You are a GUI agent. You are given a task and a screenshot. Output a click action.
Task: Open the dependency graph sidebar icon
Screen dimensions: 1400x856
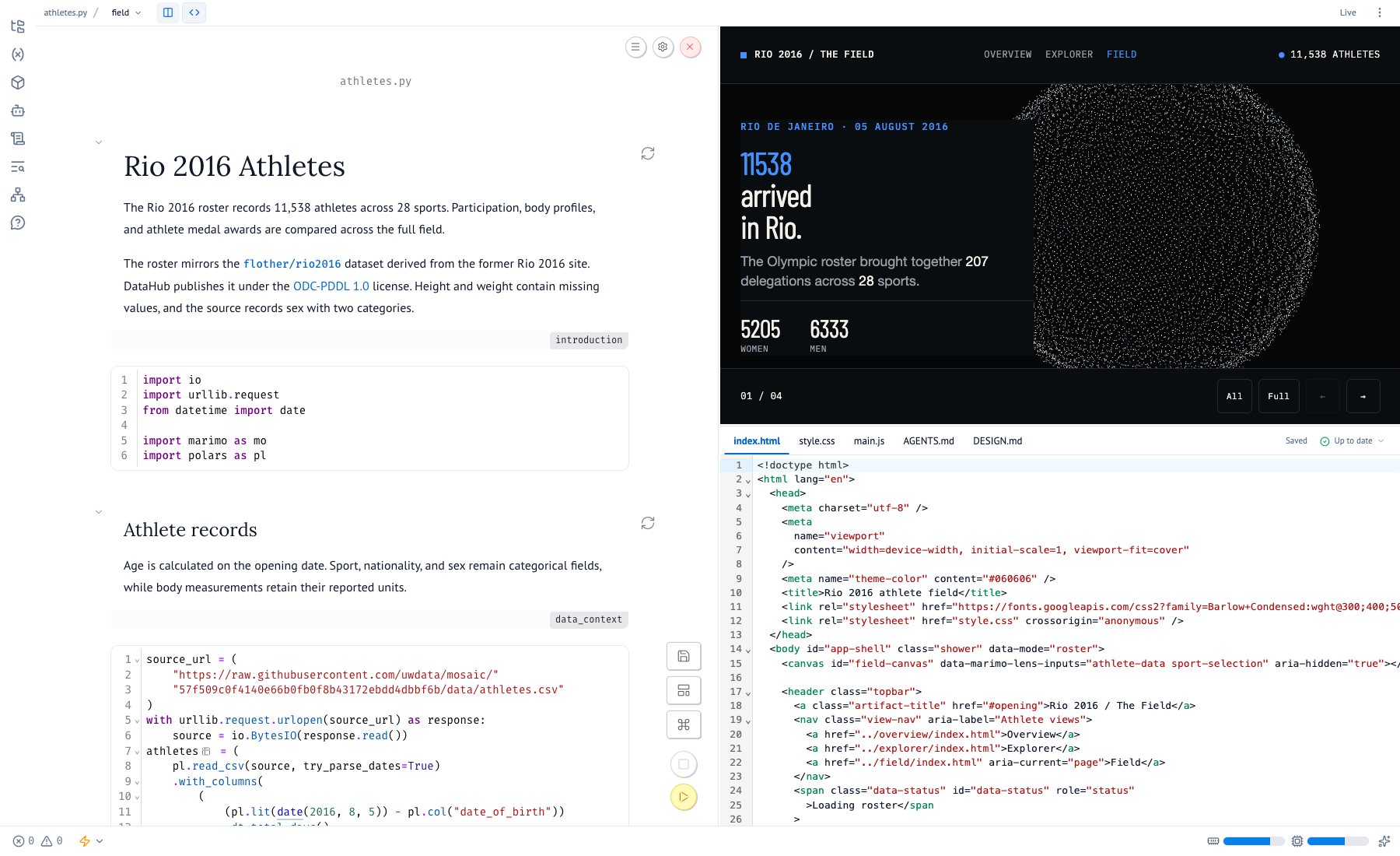pos(18,195)
